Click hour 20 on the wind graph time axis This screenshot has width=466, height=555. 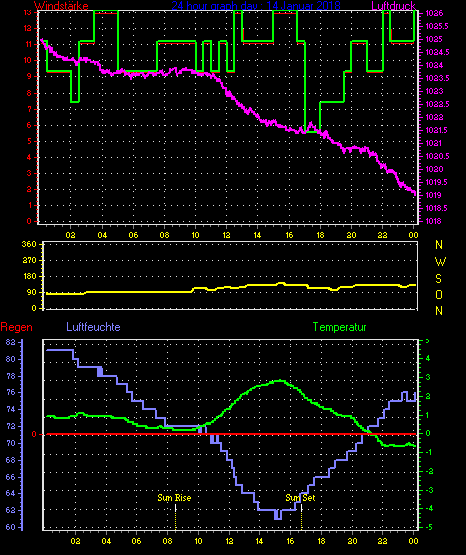[351, 235]
